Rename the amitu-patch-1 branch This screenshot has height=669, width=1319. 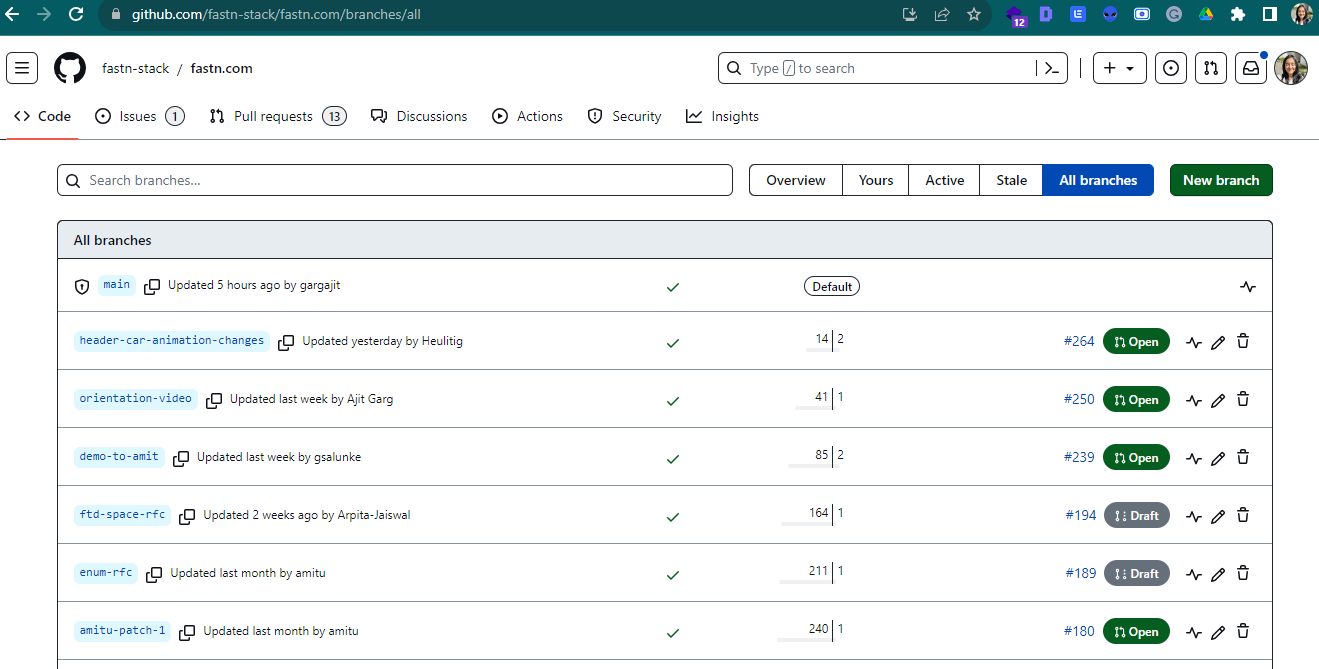pyautogui.click(x=1218, y=632)
